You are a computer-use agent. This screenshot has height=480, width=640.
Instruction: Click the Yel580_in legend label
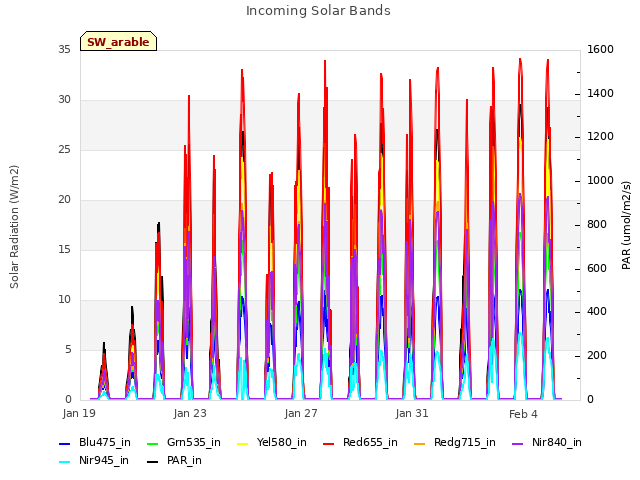point(281,442)
